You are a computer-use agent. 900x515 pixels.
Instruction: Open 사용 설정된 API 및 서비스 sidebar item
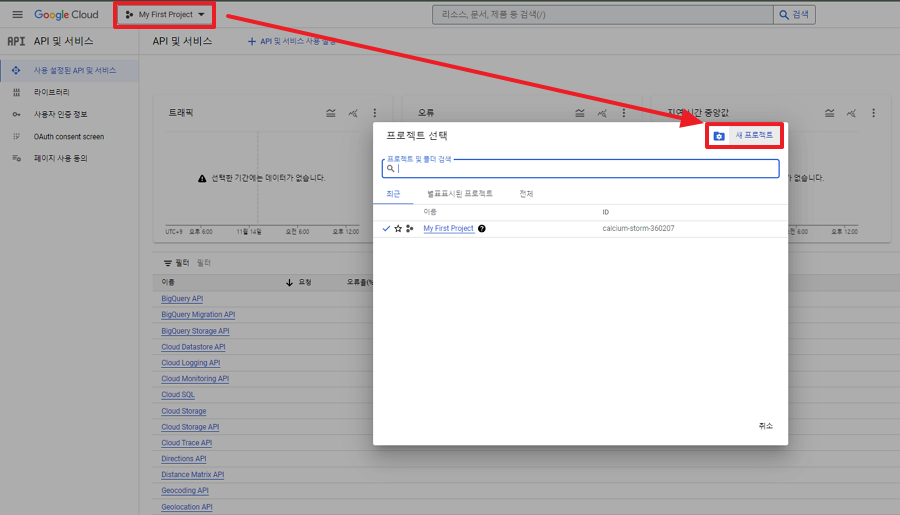69,70
